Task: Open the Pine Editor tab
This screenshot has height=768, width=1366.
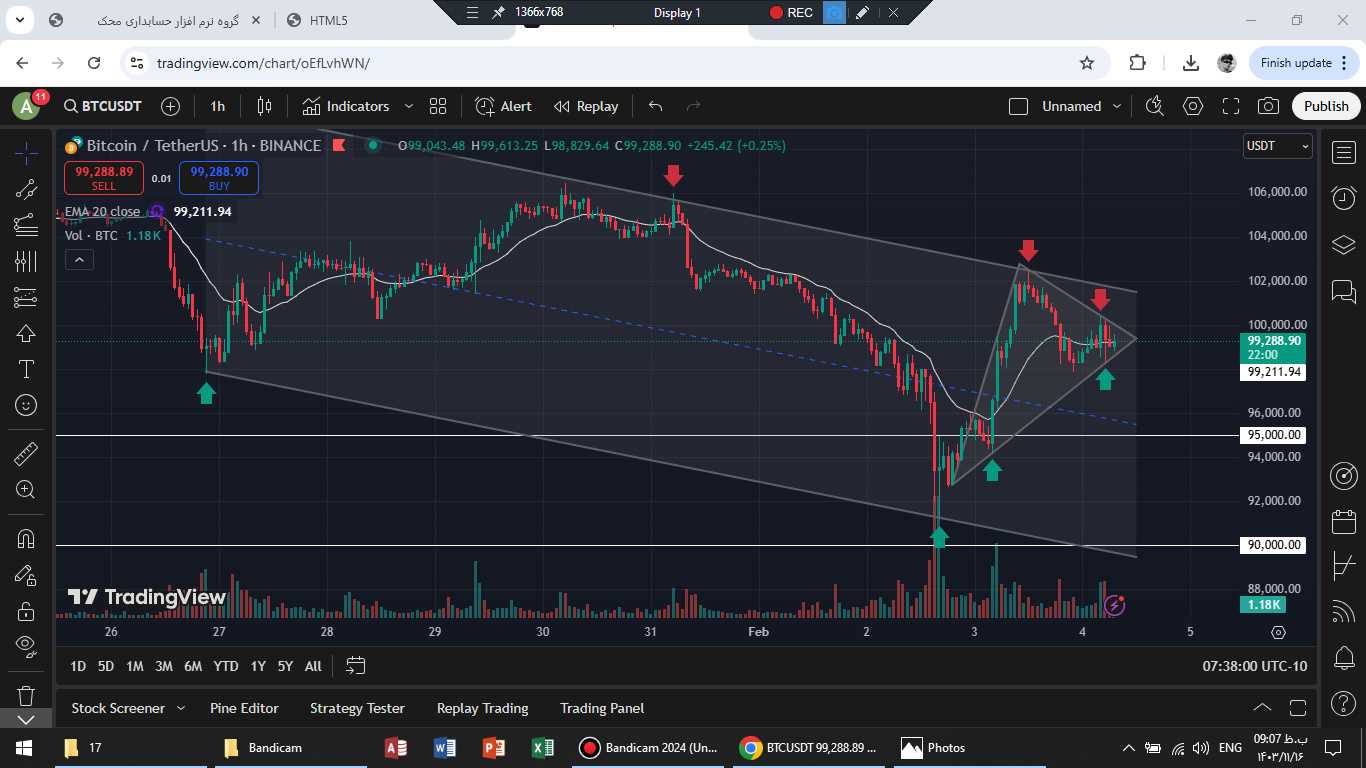Action: pyautogui.click(x=244, y=708)
